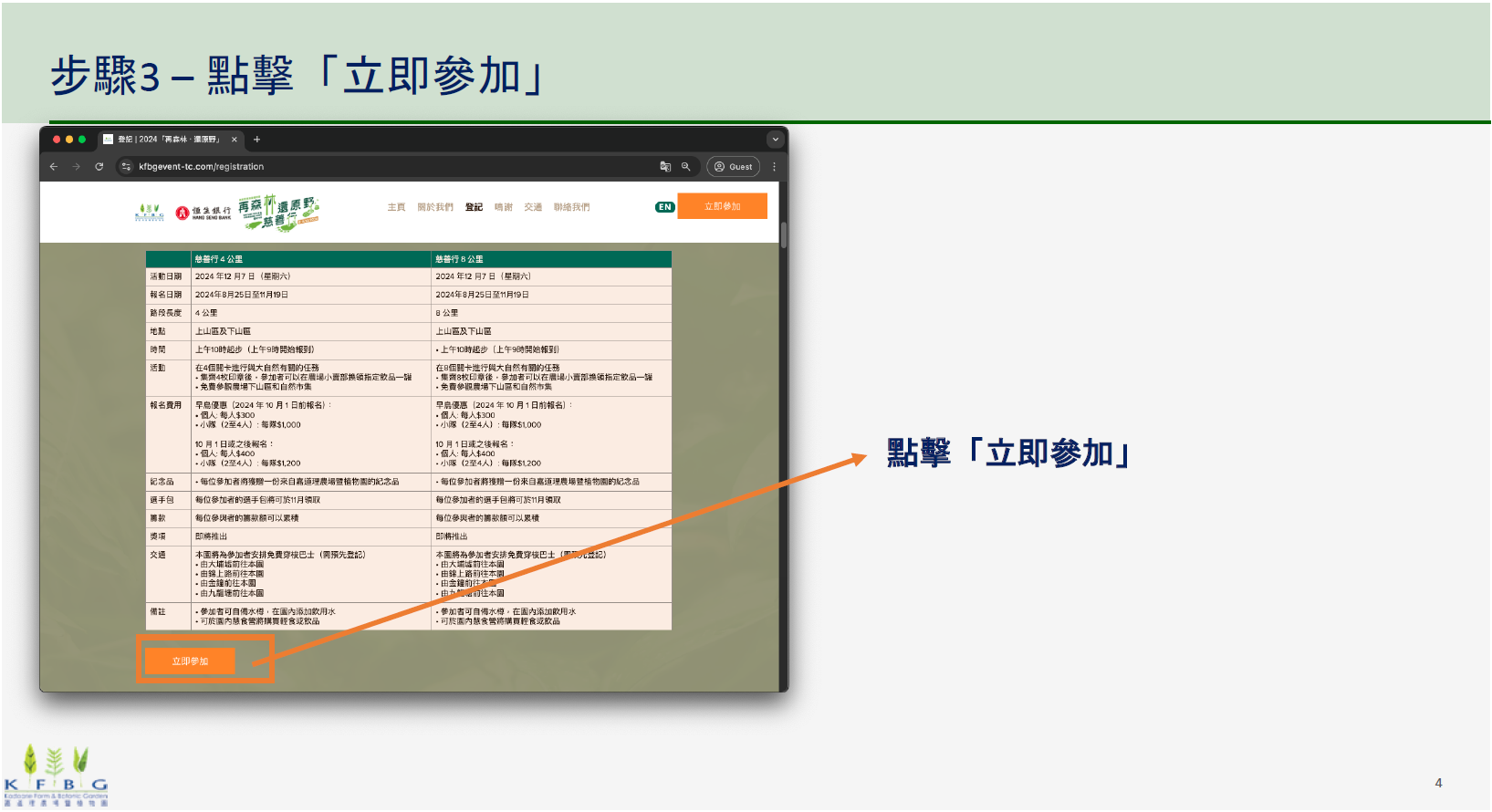Open the 聯絡我們 menu item
The height and width of the screenshot is (812, 1492).
(x=571, y=207)
